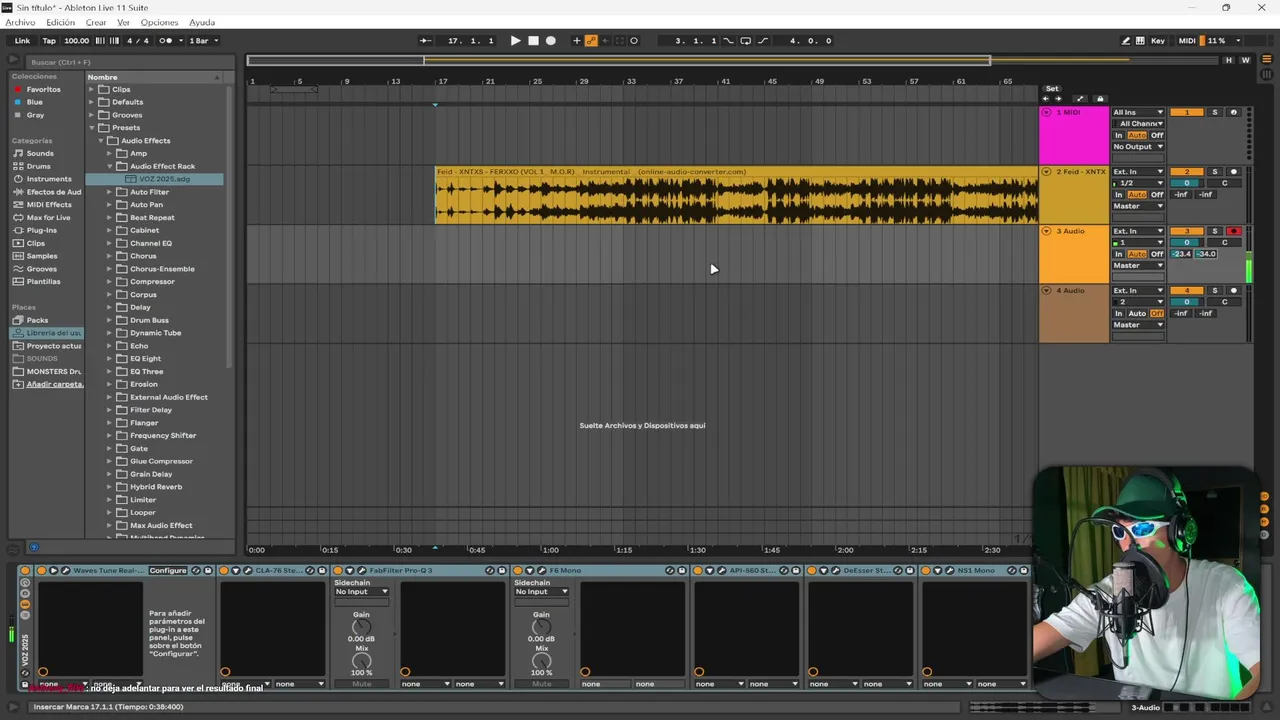The width and height of the screenshot is (1280, 720).
Task: Enable the Loop switch
Action: tap(745, 41)
